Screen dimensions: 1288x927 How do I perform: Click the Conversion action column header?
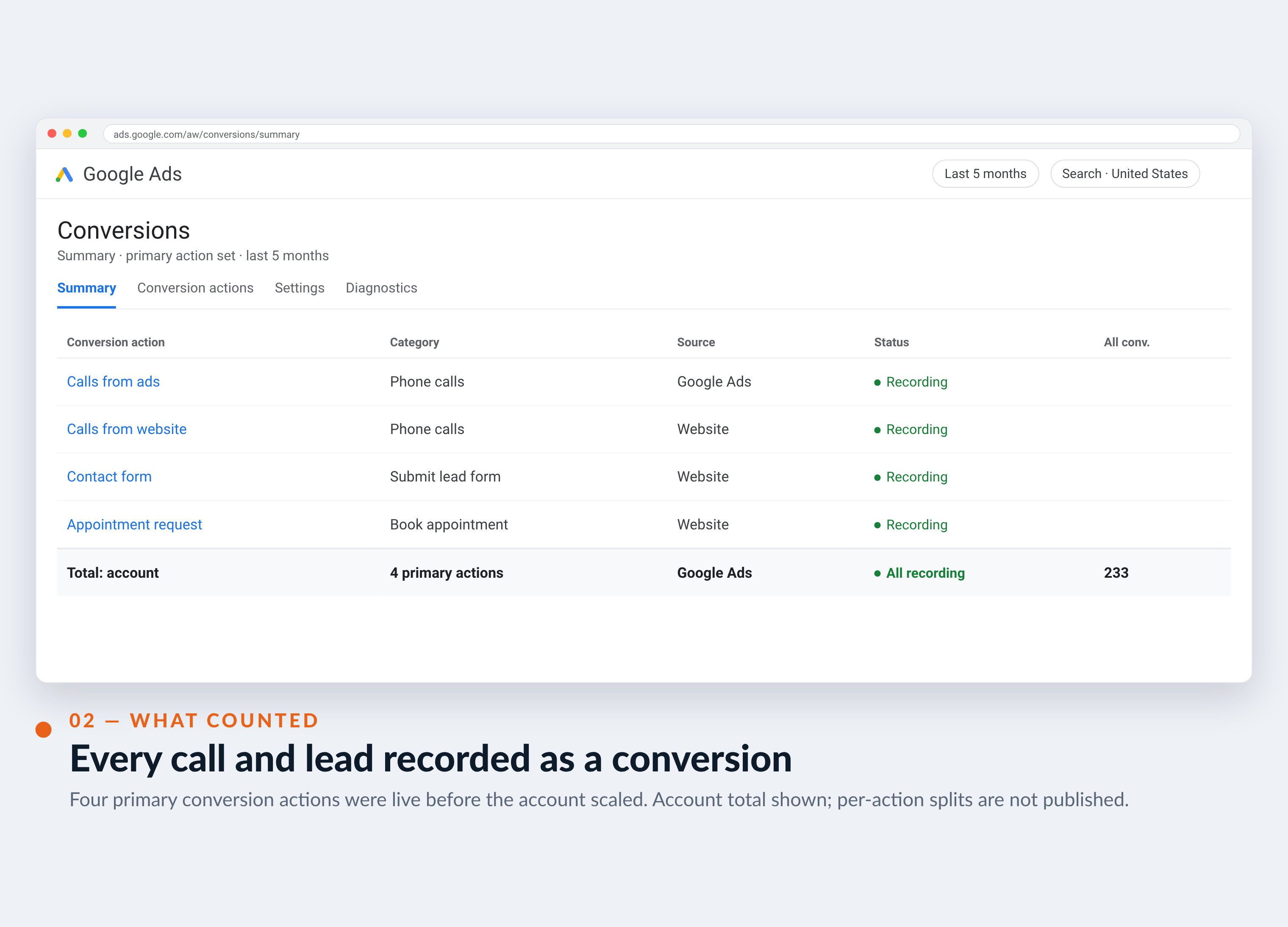pyautogui.click(x=116, y=342)
